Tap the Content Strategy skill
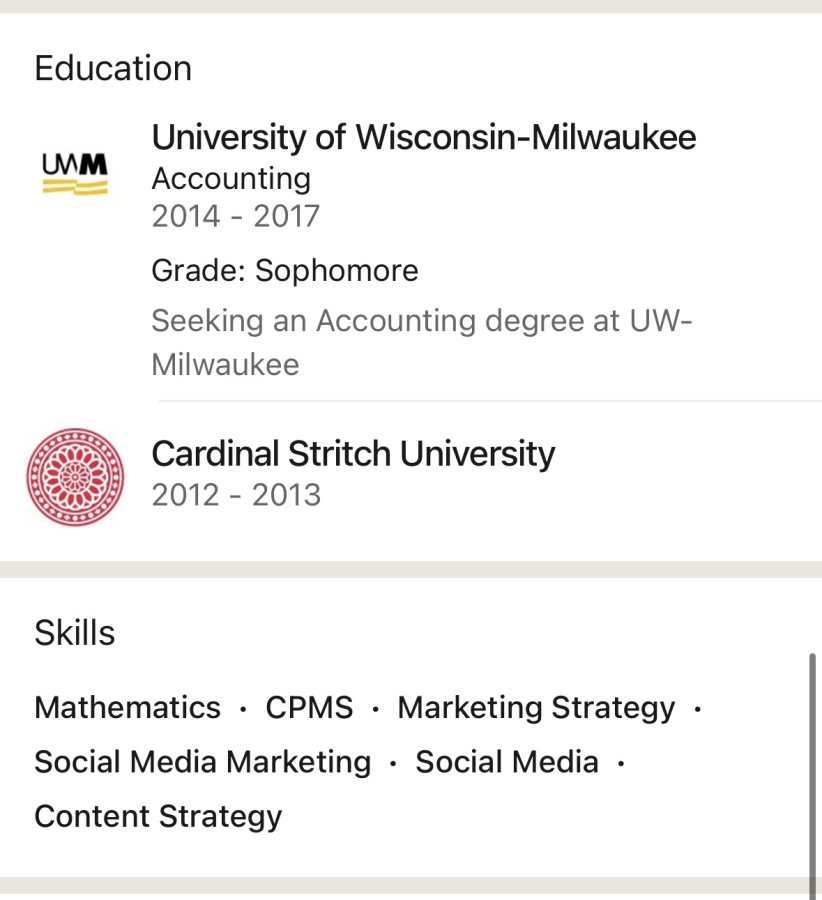Screen dimensions: 822x900 tap(158, 817)
